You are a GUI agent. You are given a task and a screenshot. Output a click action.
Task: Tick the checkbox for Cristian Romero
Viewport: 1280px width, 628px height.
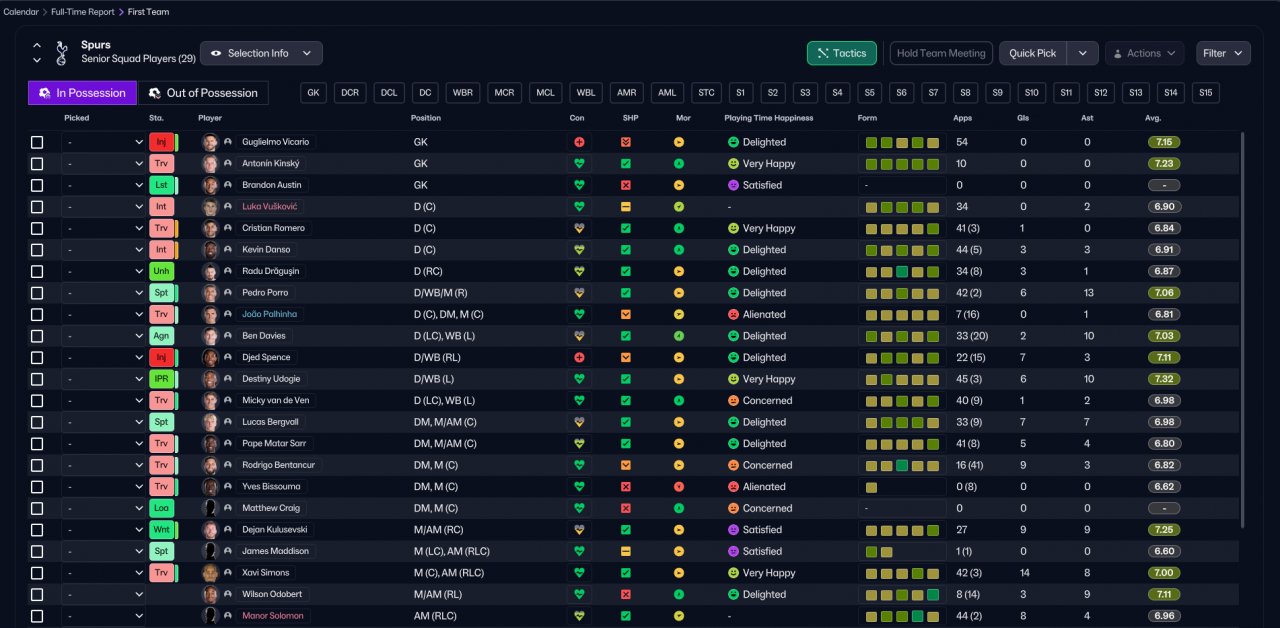(x=37, y=228)
